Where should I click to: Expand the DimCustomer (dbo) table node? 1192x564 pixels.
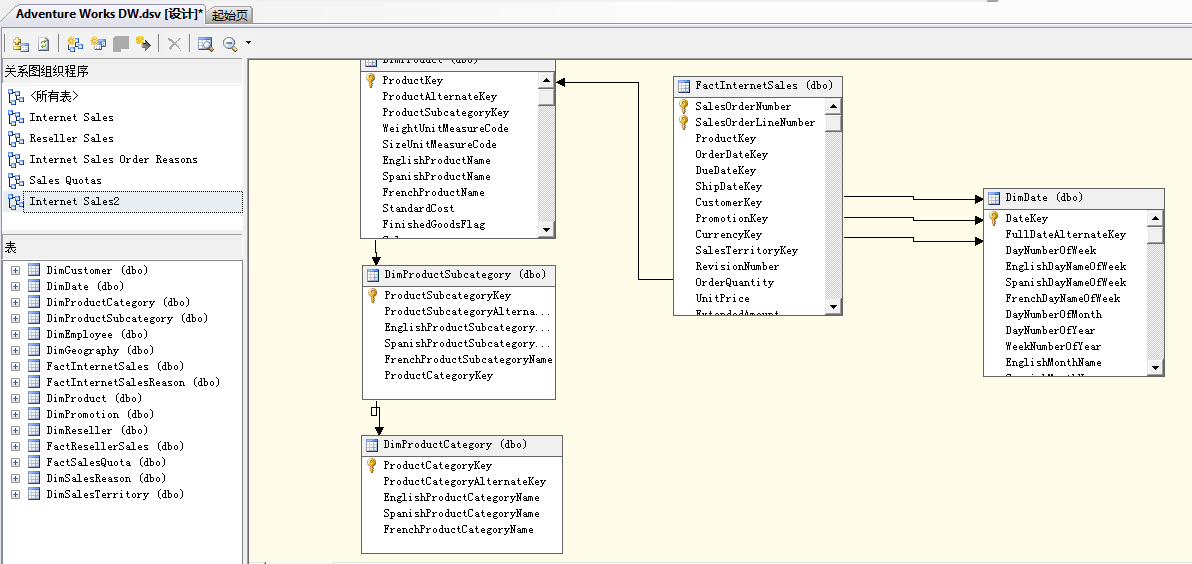(15, 270)
